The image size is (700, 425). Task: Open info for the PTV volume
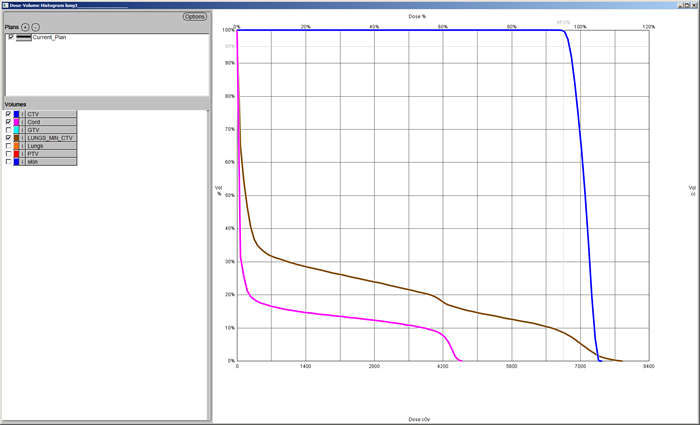tap(23, 154)
